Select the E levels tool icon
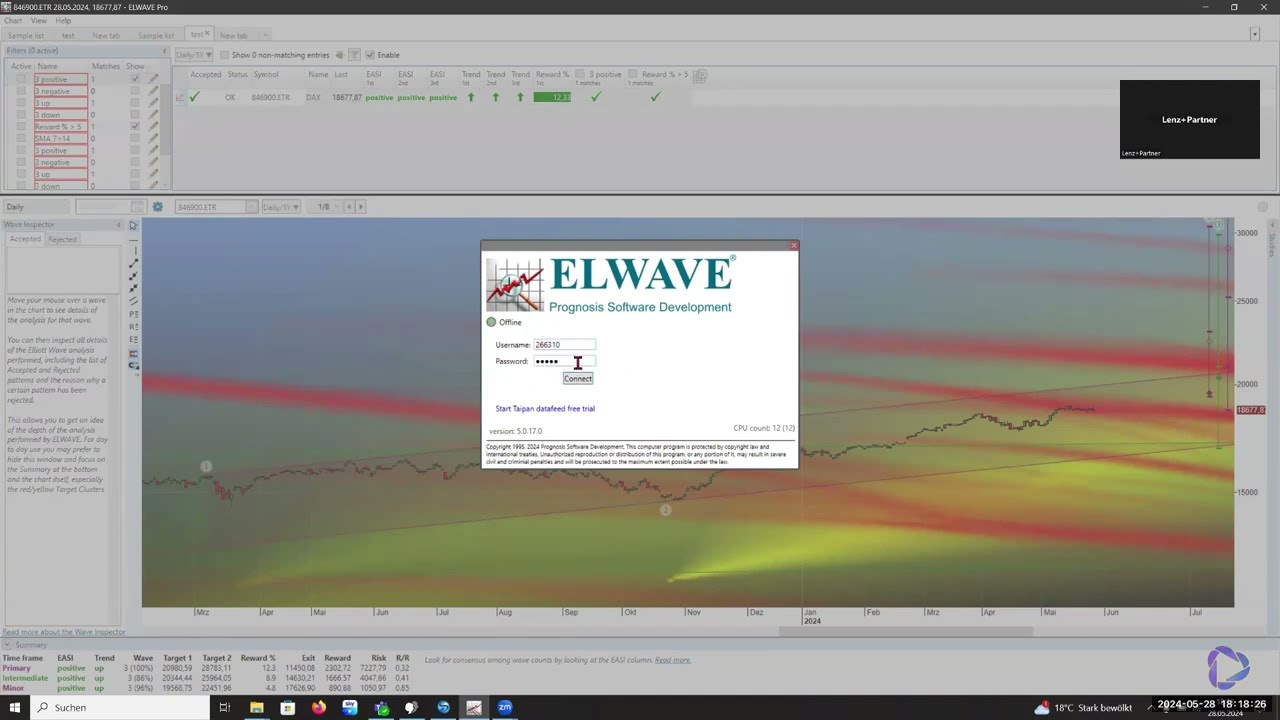The width and height of the screenshot is (1280, 720). coord(133,339)
